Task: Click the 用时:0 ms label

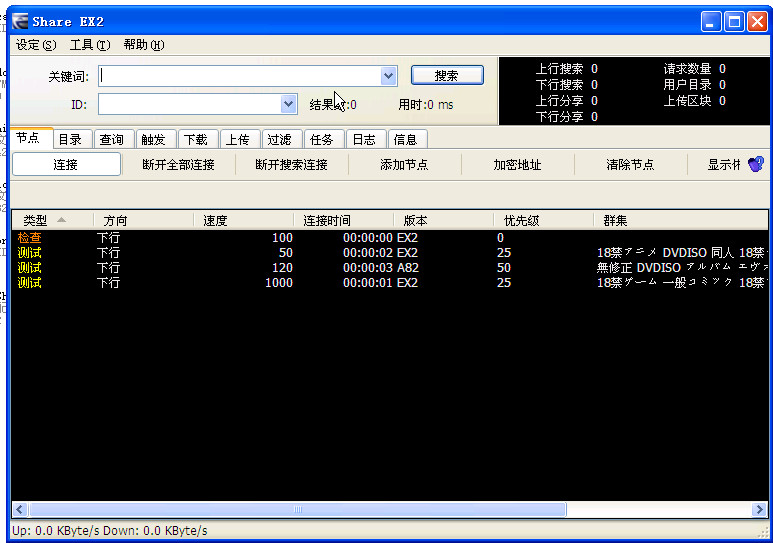Action: pyautogui.click(x=426, y=105)
